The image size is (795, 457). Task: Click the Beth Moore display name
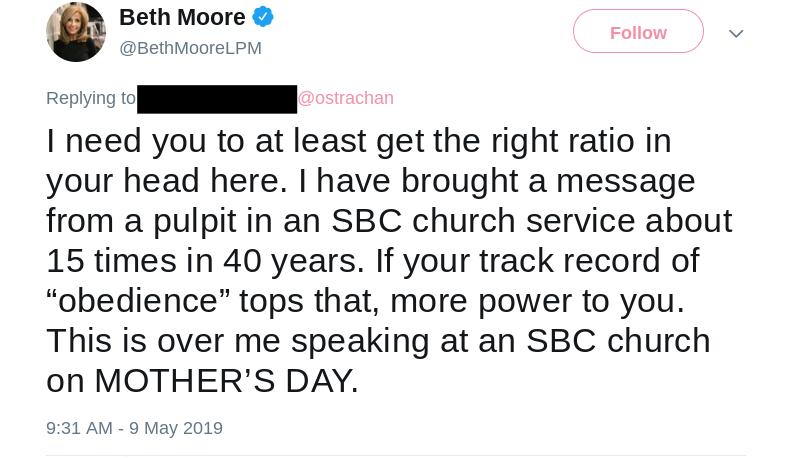pyautogui.click(x=182, y=17)
